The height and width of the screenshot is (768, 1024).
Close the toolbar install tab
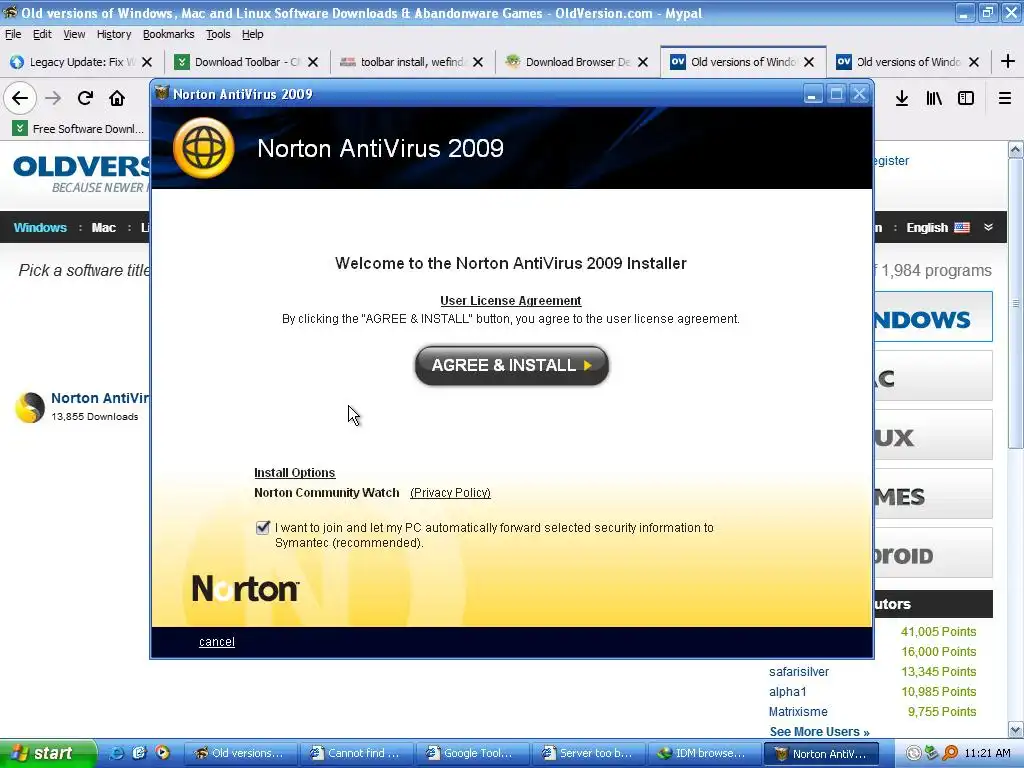click(478, 62)
